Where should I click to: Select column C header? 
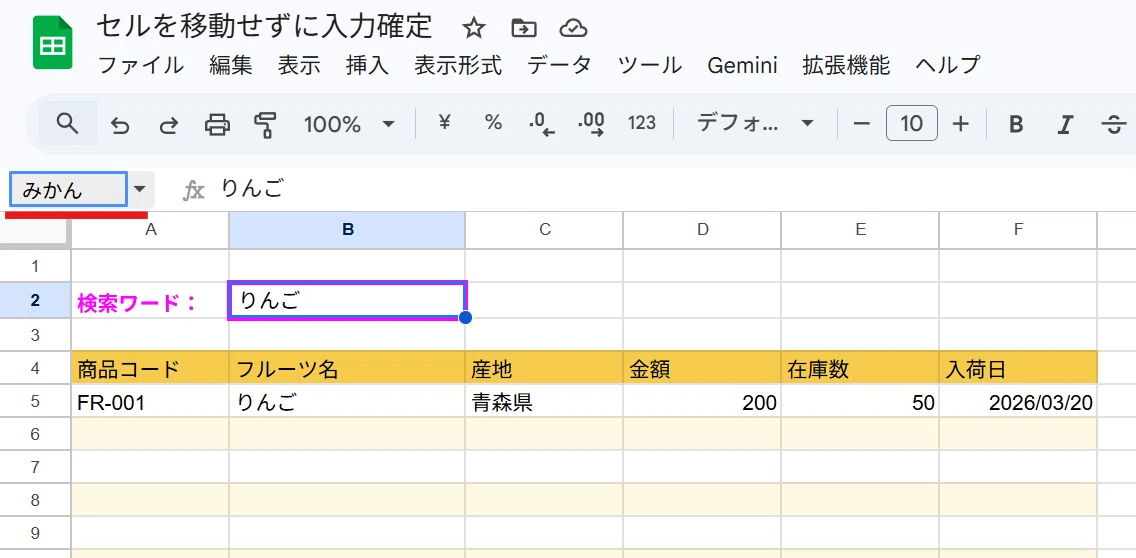[x=544, y=230]
